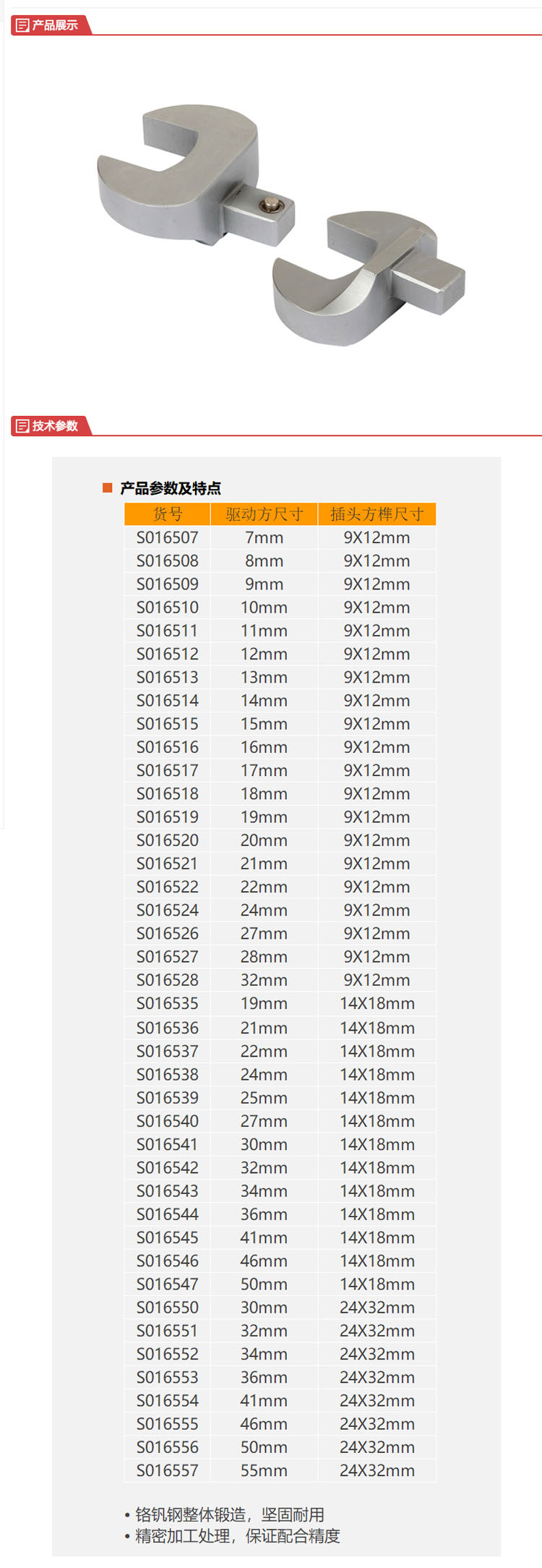The width and height of the screenshot is (542, 1568).
Task: Click the 55mm drive size cell
Action: tap(264, 1470)
